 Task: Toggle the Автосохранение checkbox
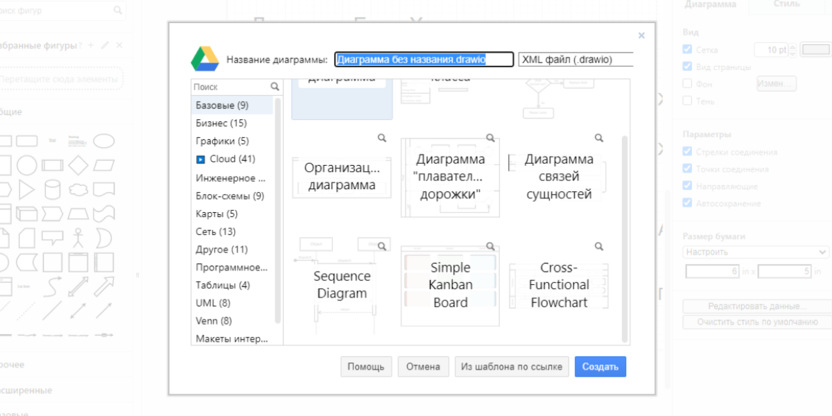tap(687, 203)
